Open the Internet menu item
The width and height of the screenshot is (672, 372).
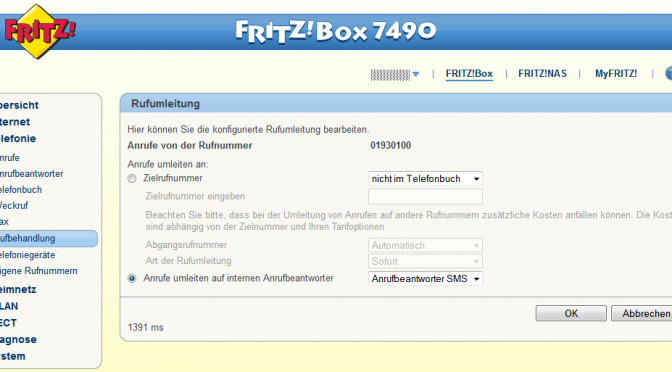(15, 122)
